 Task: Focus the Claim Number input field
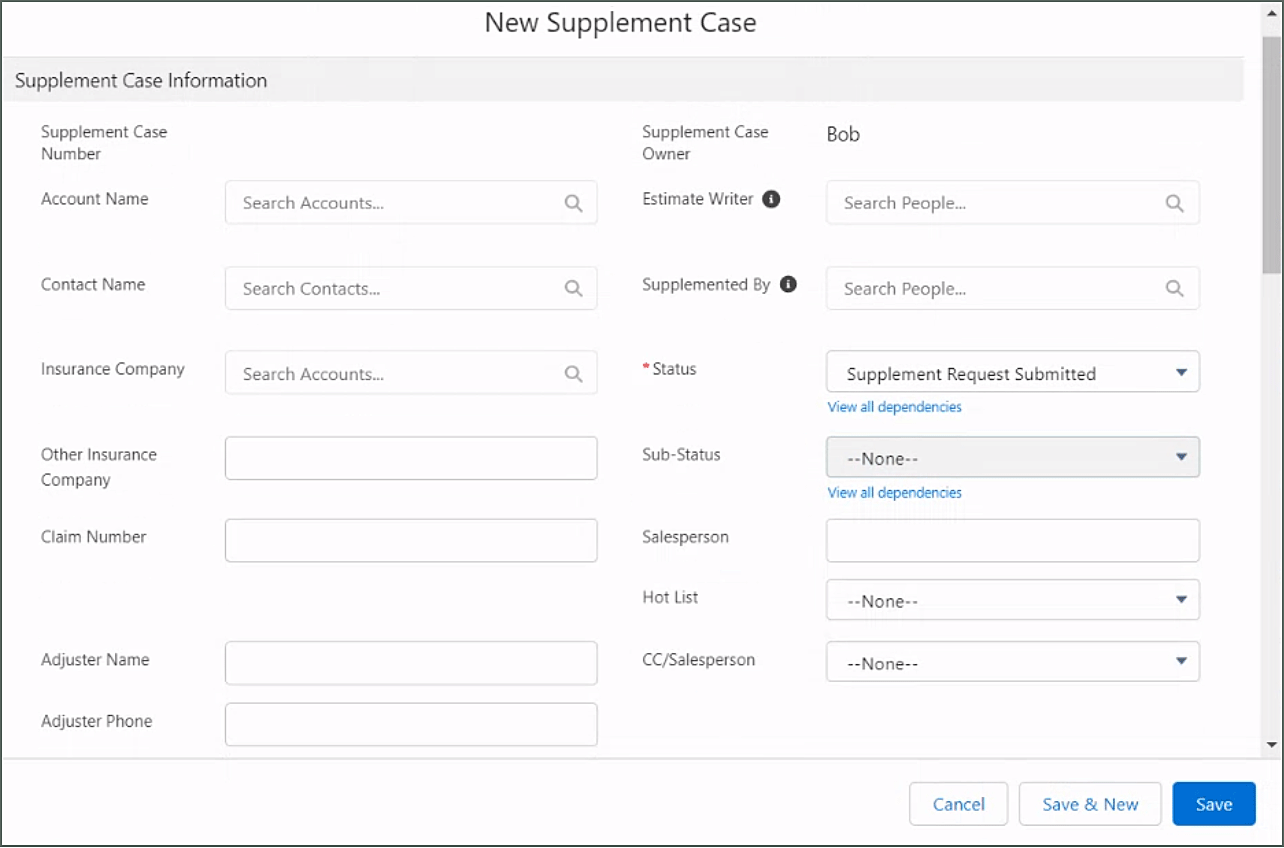click(x=411, y=540)
